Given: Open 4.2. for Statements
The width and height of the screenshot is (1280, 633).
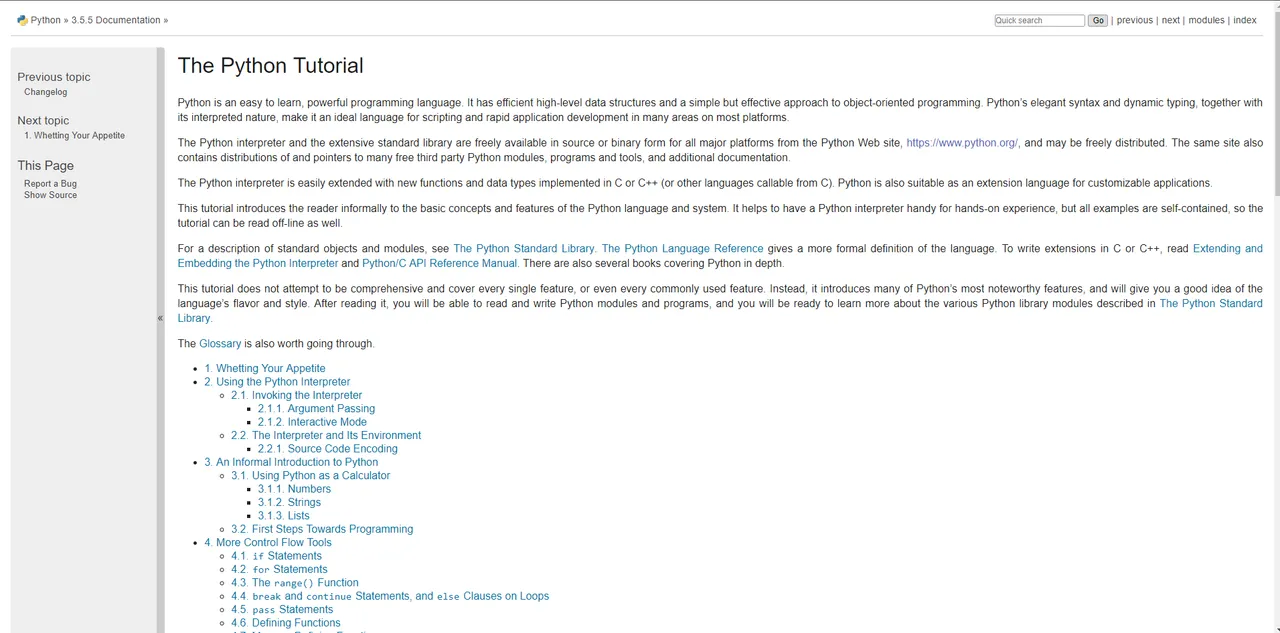Looking at the screenshot, I should pos(279,570).
